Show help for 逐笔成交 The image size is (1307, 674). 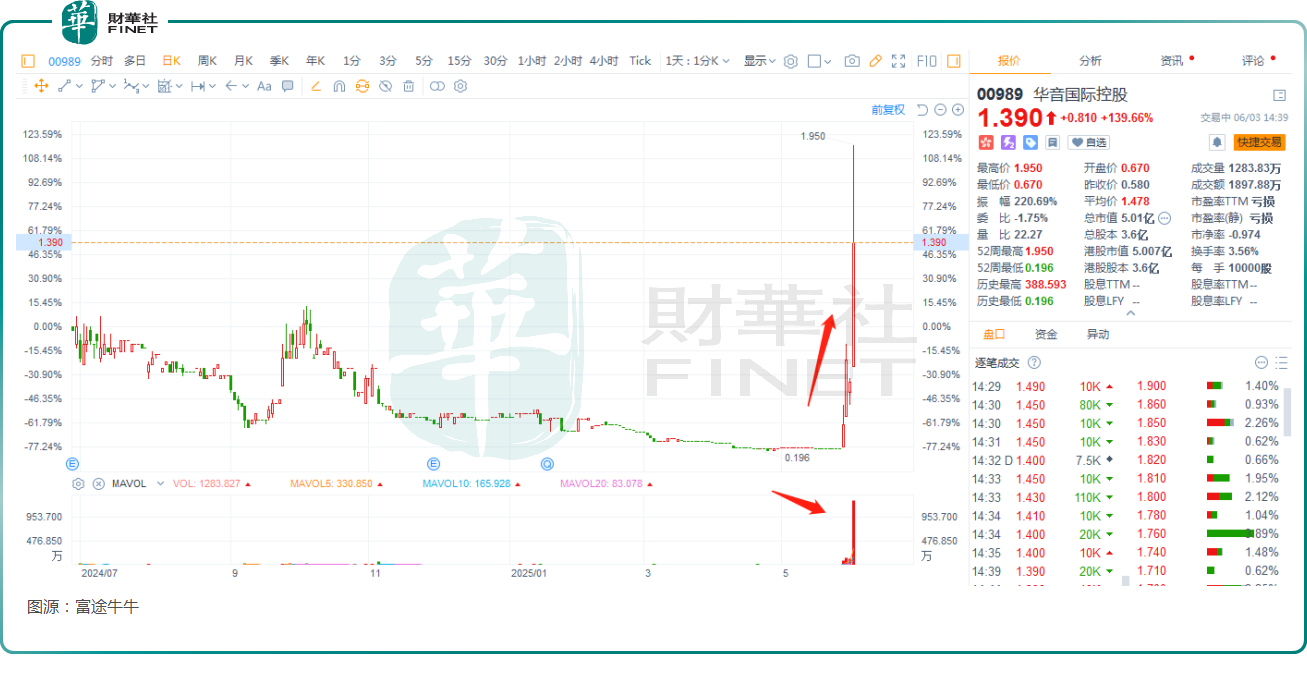tap(1034, 362)
